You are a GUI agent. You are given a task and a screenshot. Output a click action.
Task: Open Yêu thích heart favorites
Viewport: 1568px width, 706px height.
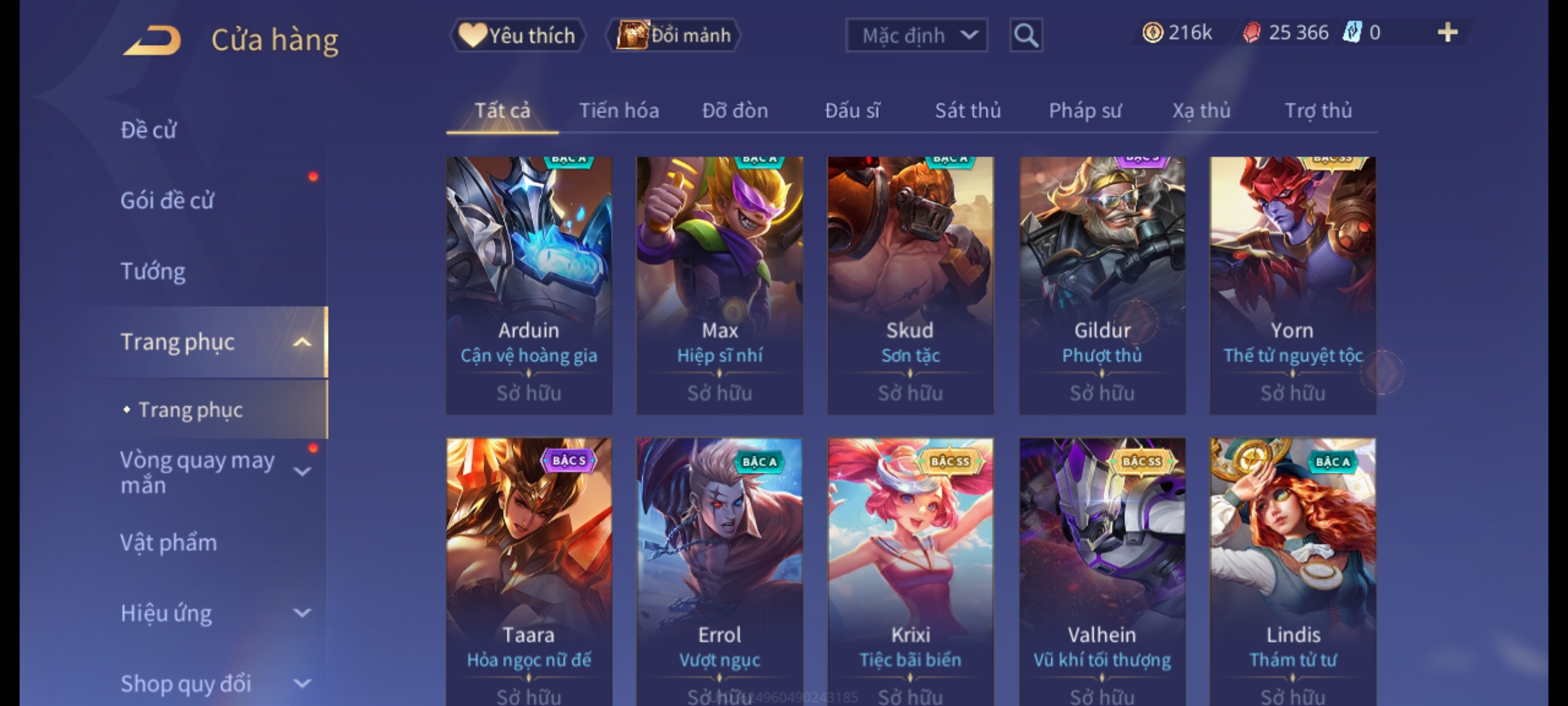click(x=517, y=35)
